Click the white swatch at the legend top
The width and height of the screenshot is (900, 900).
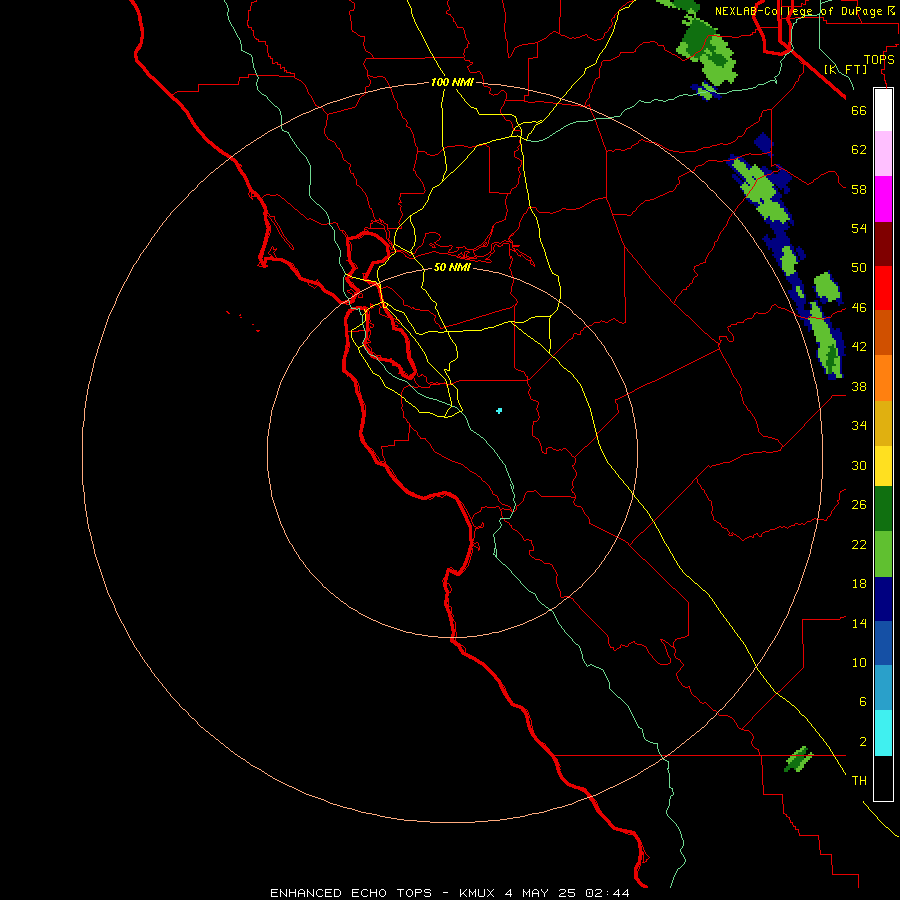point(883,110)
